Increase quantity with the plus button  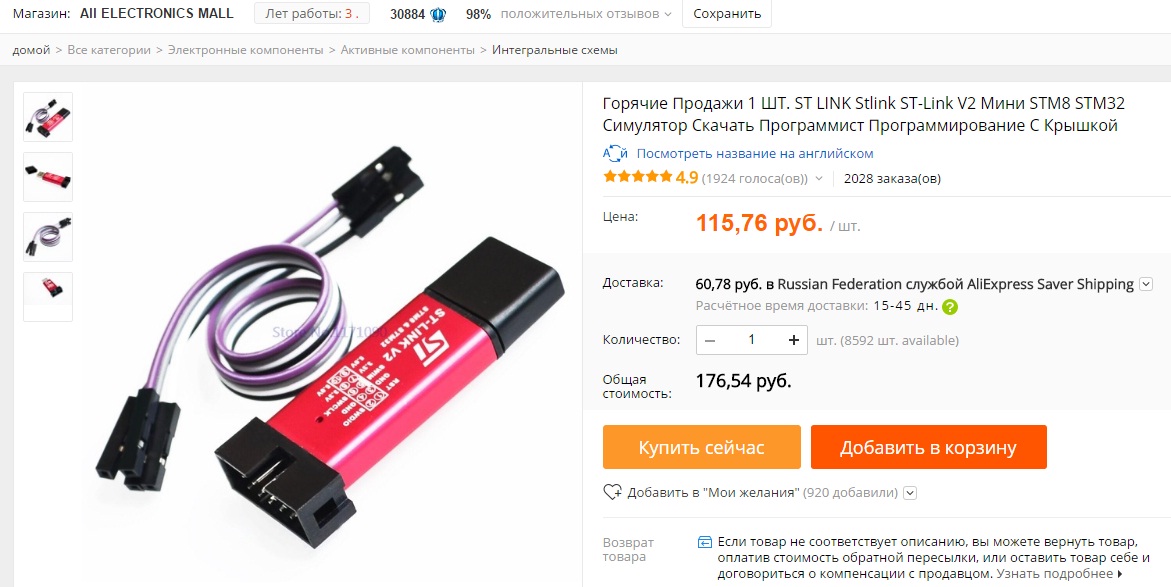pos(794,340)
